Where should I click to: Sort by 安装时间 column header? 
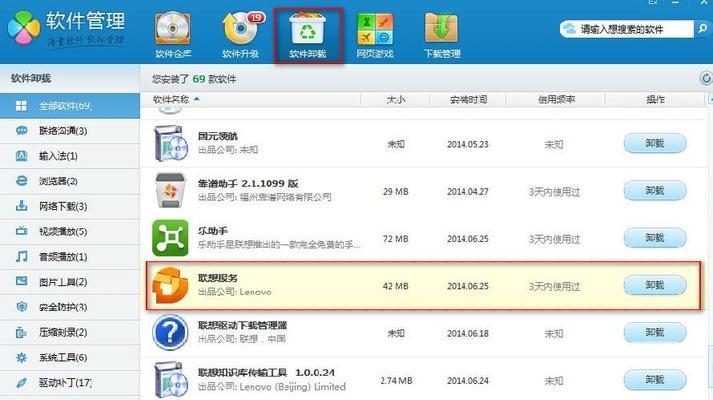point(468,100)
